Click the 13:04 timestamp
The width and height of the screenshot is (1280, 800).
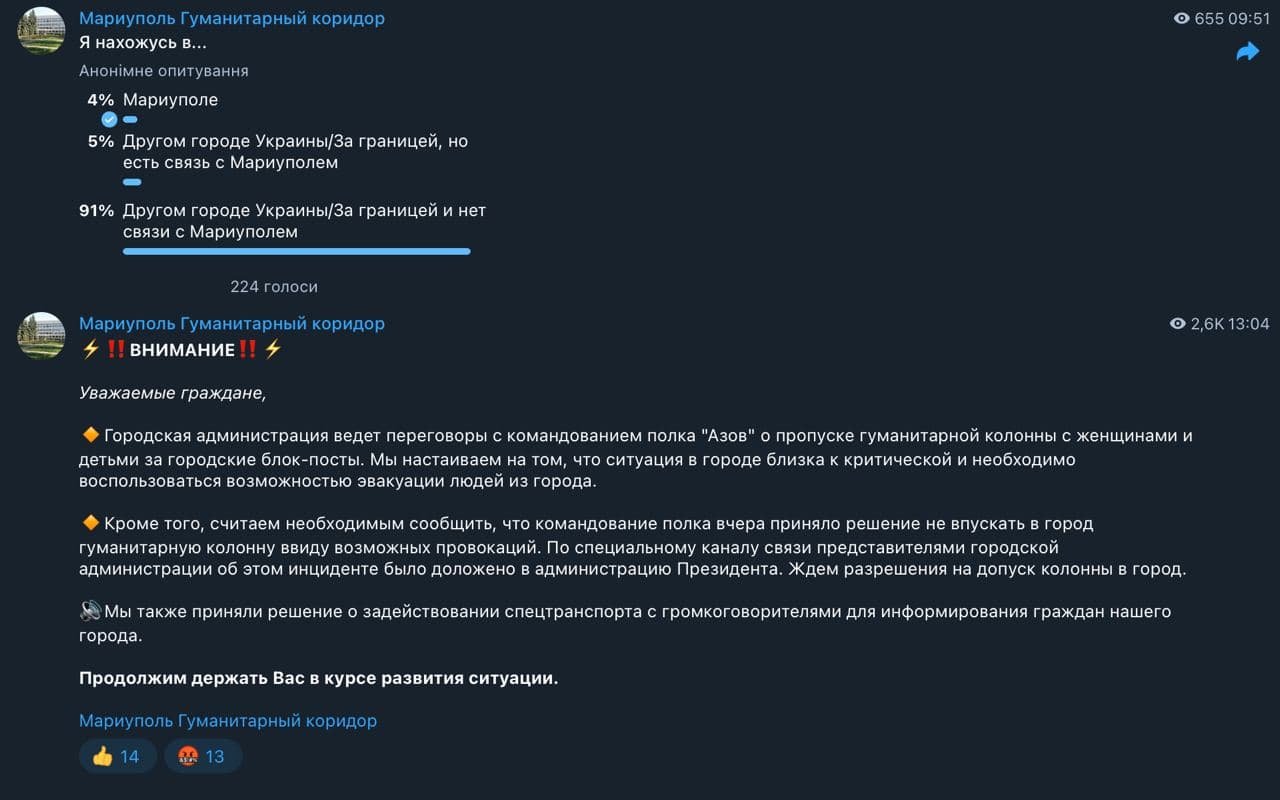[x=1249, y=324]
